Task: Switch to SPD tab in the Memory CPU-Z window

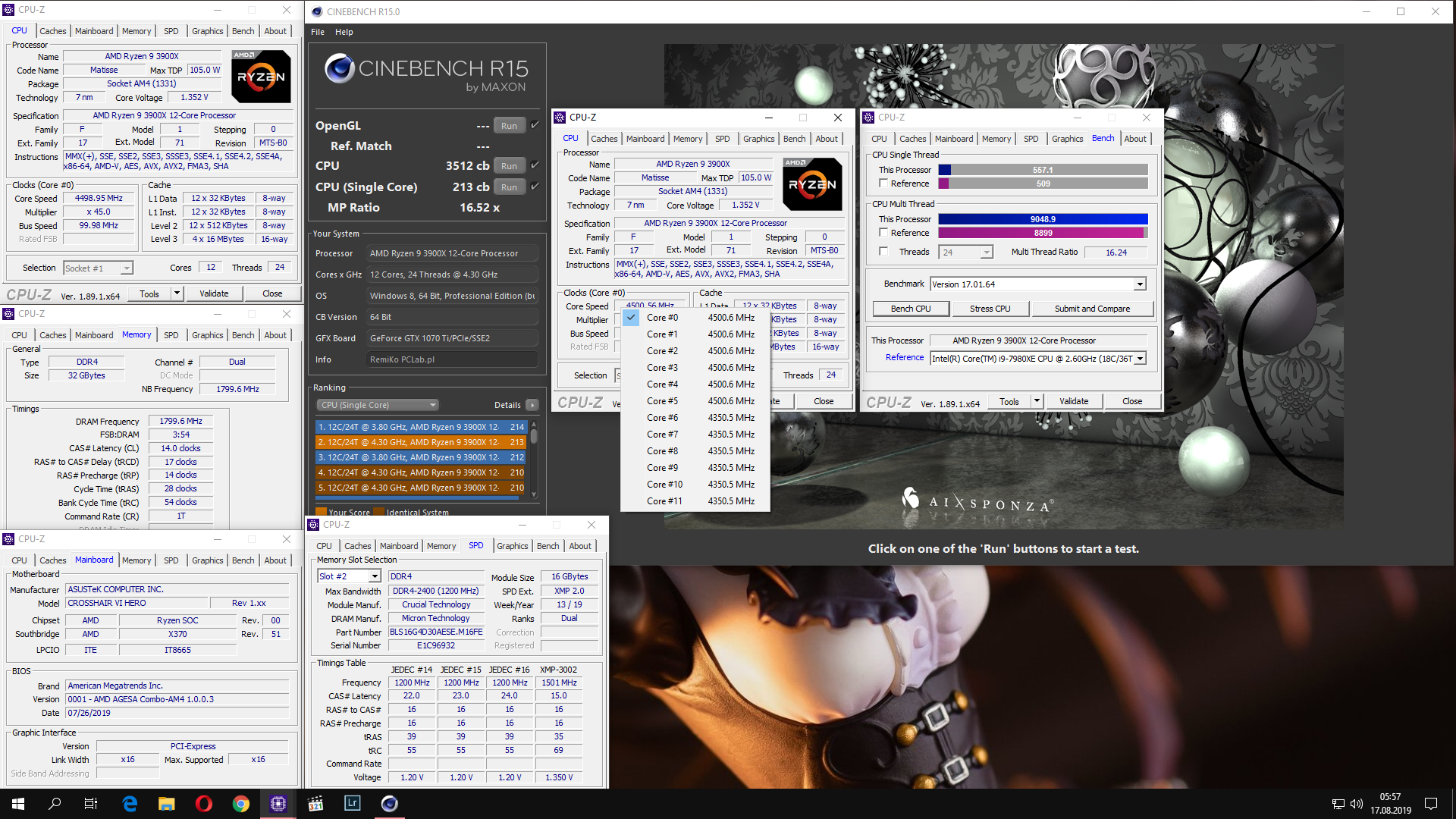Action: pos(171,335)
